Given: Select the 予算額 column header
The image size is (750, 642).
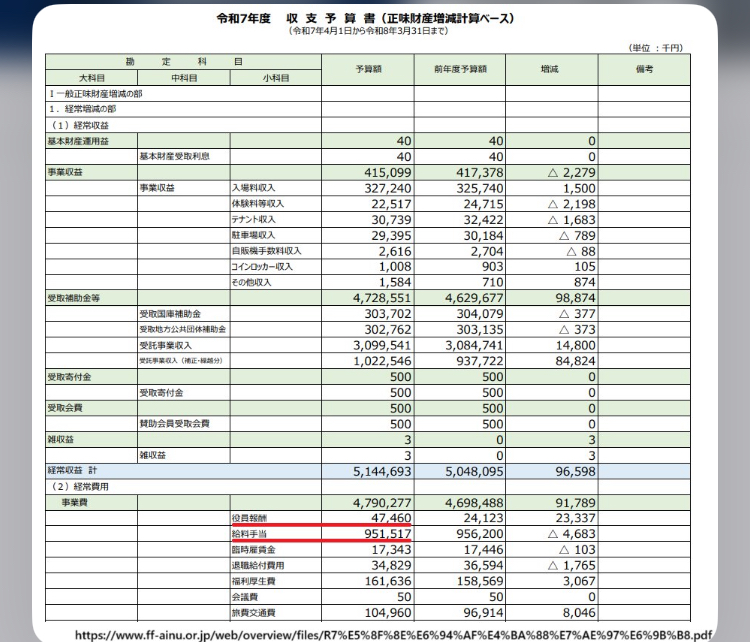Looking at the screenshot, I should click(x=368, y=69).
